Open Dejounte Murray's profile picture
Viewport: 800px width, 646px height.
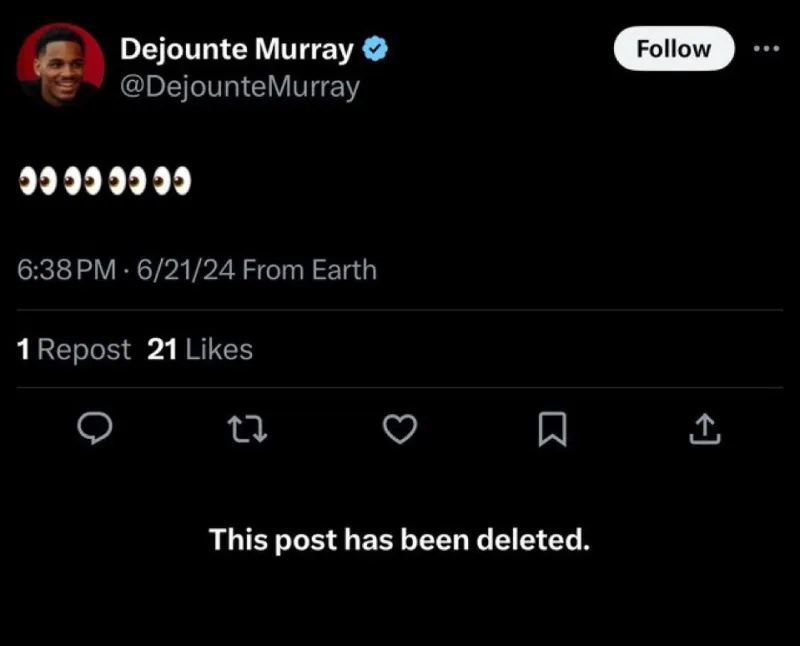(x=61, y=66)
